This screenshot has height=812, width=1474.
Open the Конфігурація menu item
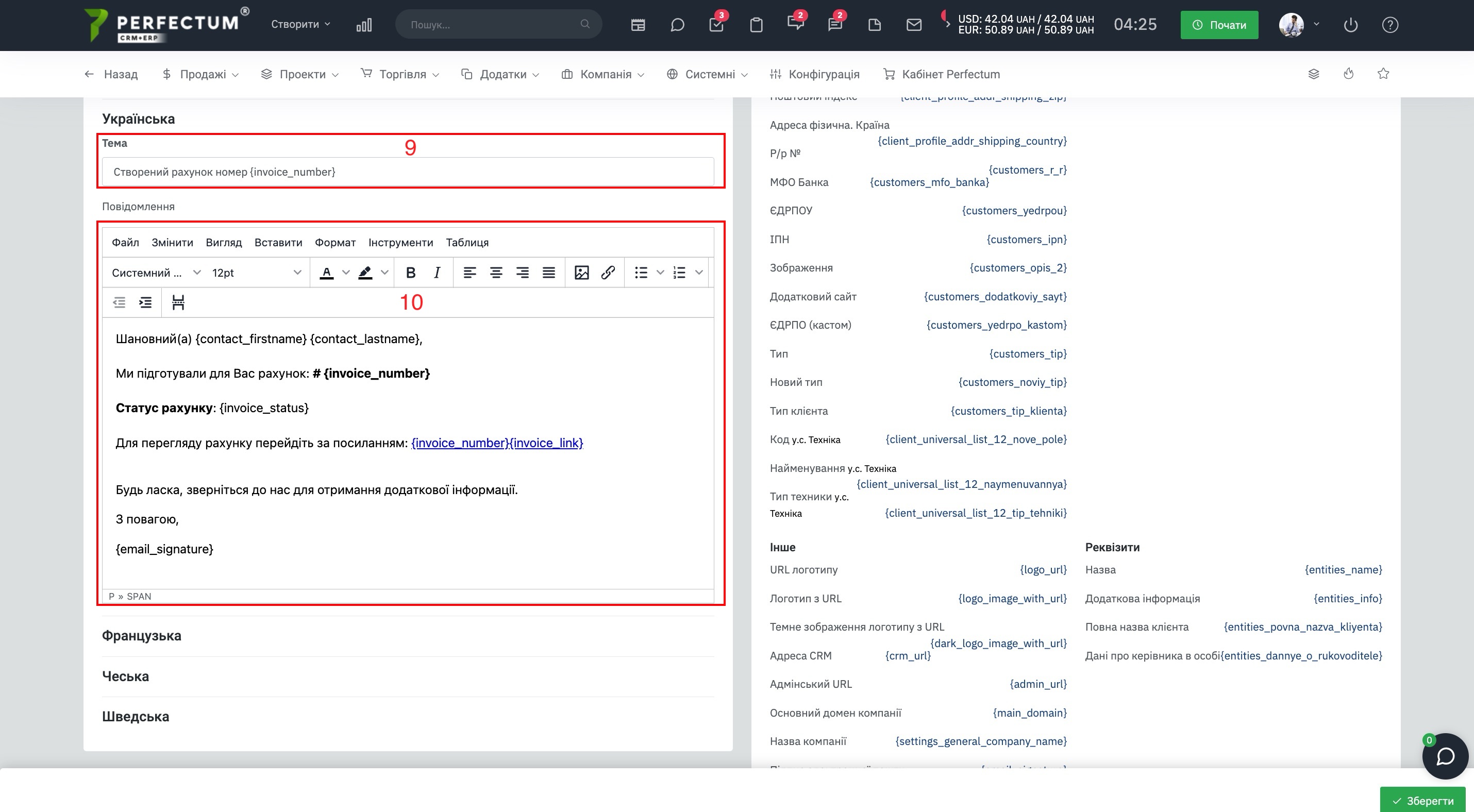click(814, 74)
